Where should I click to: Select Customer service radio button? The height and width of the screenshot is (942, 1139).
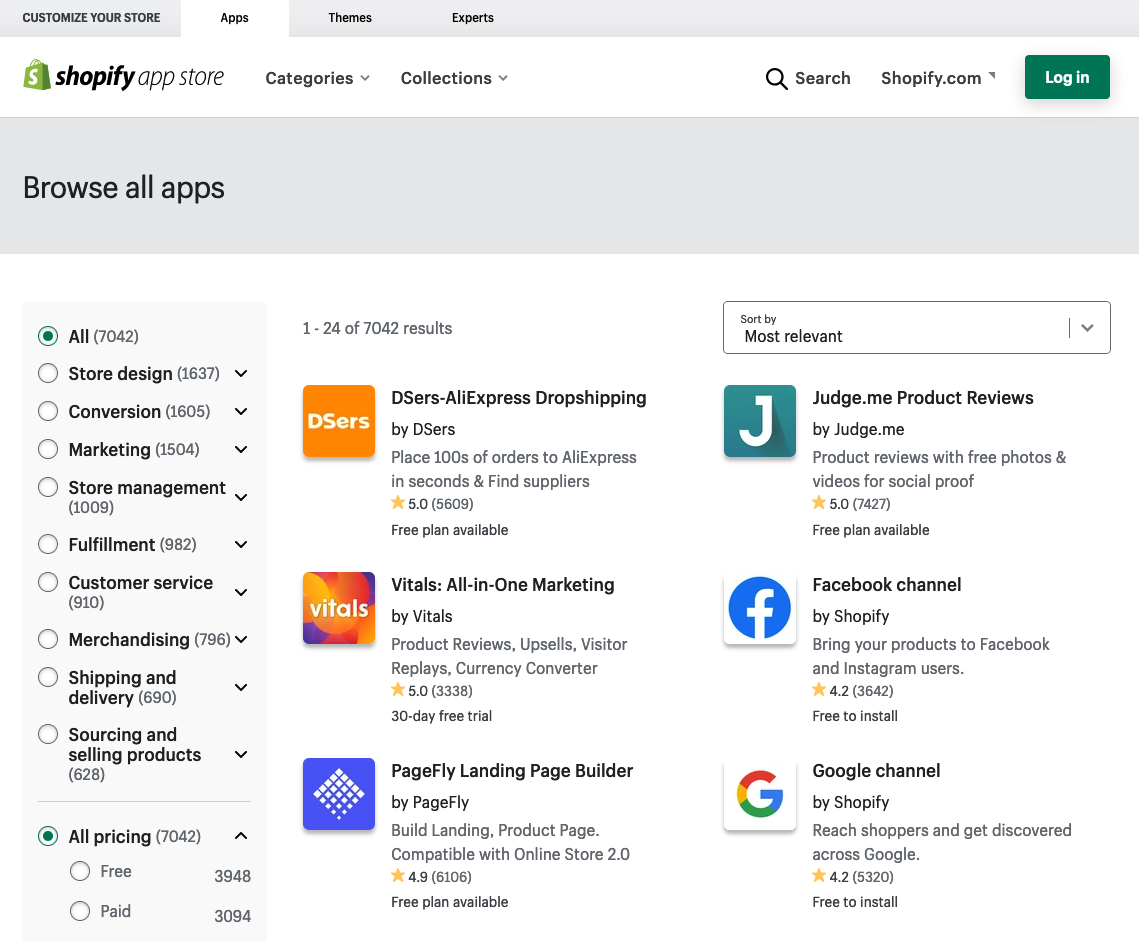pyautogui.click(x=48, y=582)
